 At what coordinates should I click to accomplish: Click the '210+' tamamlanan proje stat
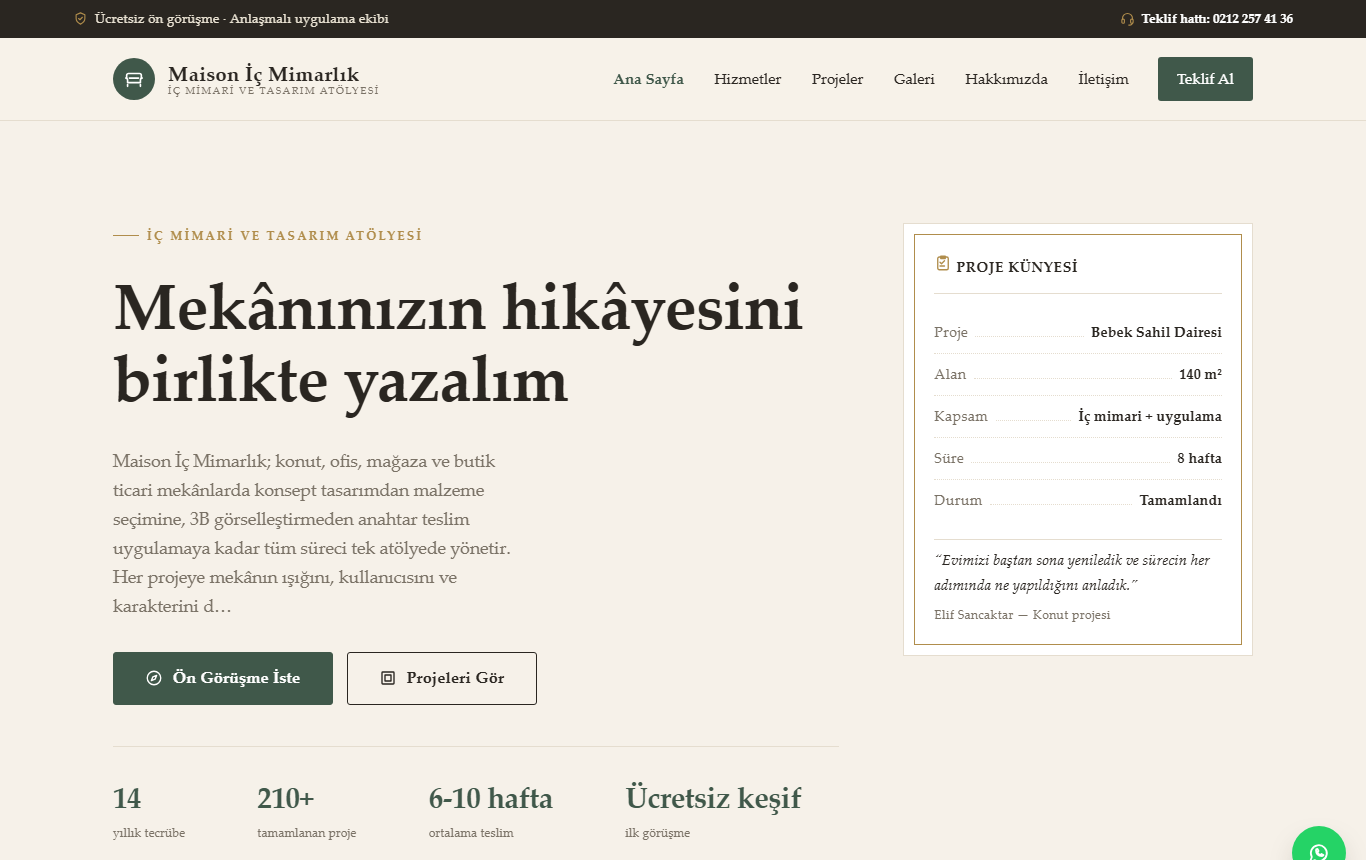286,799
